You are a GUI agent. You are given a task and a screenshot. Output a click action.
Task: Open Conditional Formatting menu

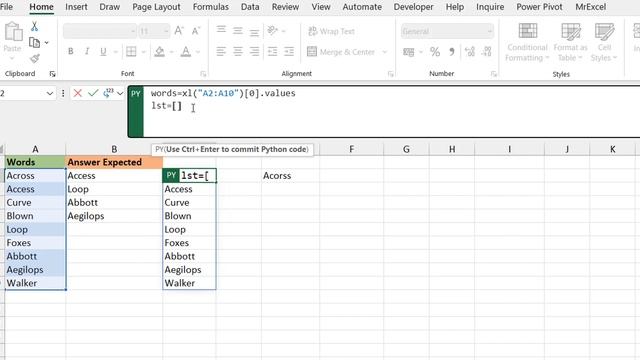(527, 42)
